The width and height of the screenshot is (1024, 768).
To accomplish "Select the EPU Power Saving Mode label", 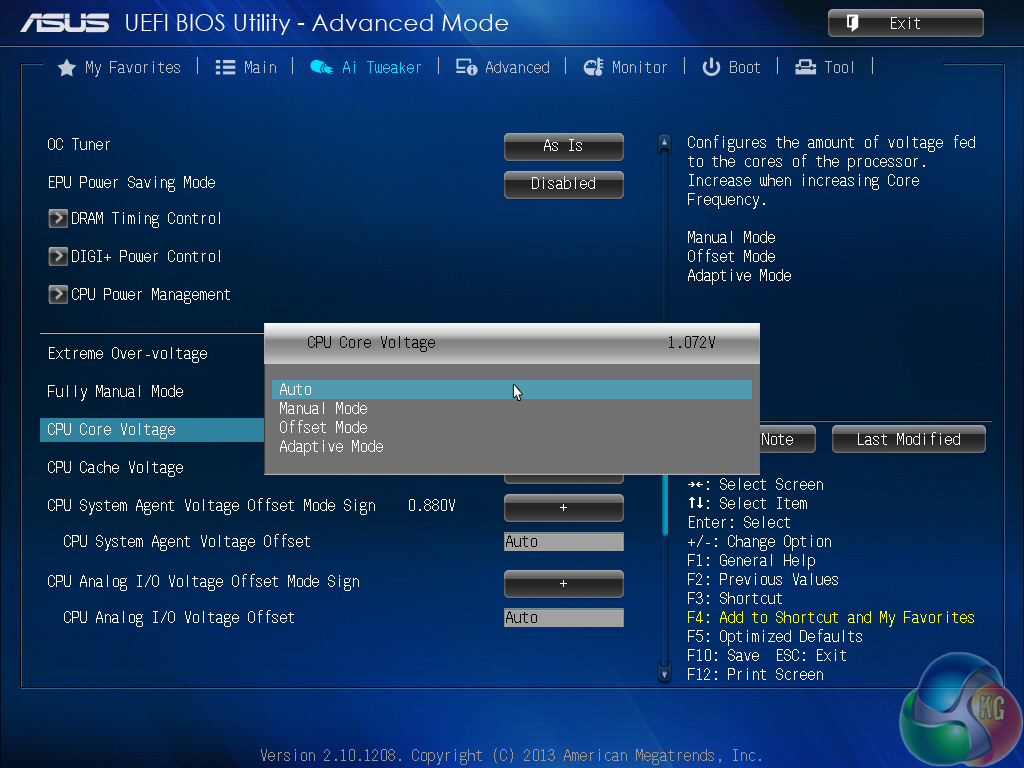I will pos(131,183).
